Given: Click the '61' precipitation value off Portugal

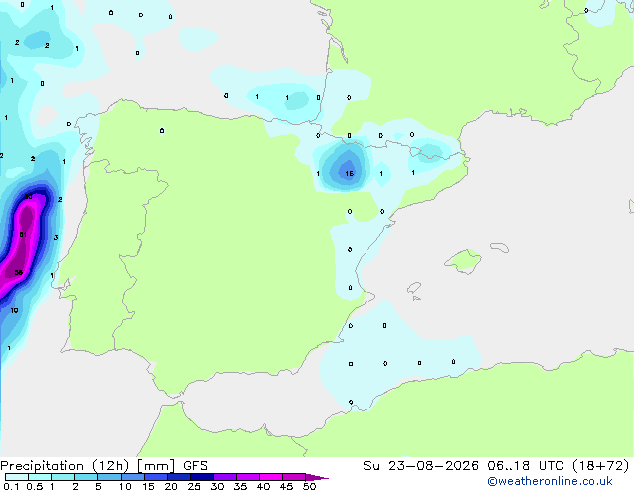Looking at the screenshot, I should [23, 234].
